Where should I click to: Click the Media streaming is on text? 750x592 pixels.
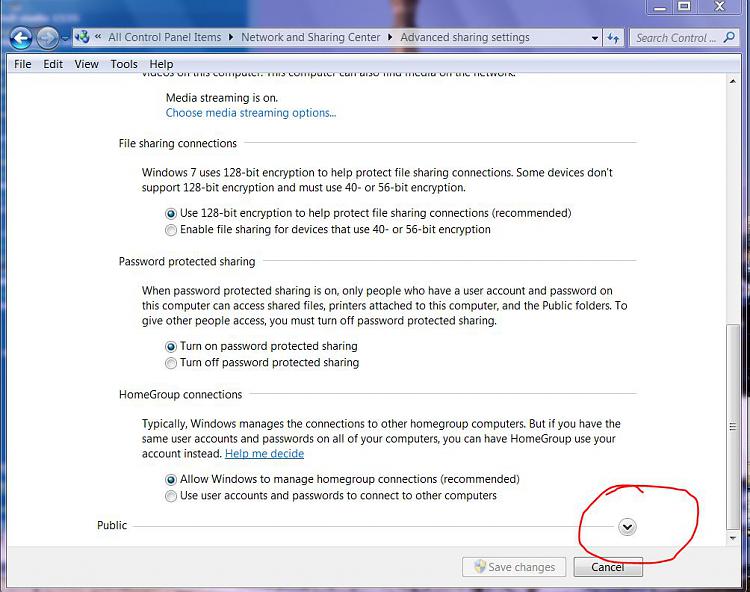[221, 98]
